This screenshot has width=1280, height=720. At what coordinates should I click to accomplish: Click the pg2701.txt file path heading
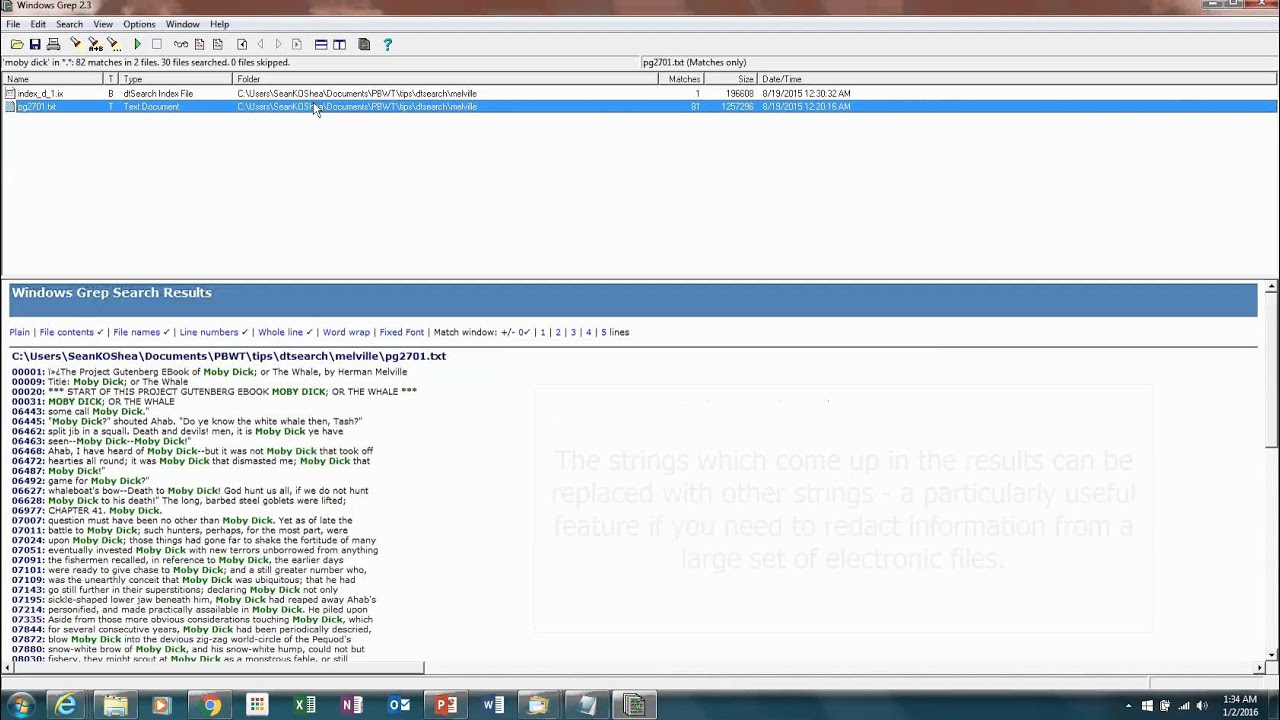[x=229, y=356]
